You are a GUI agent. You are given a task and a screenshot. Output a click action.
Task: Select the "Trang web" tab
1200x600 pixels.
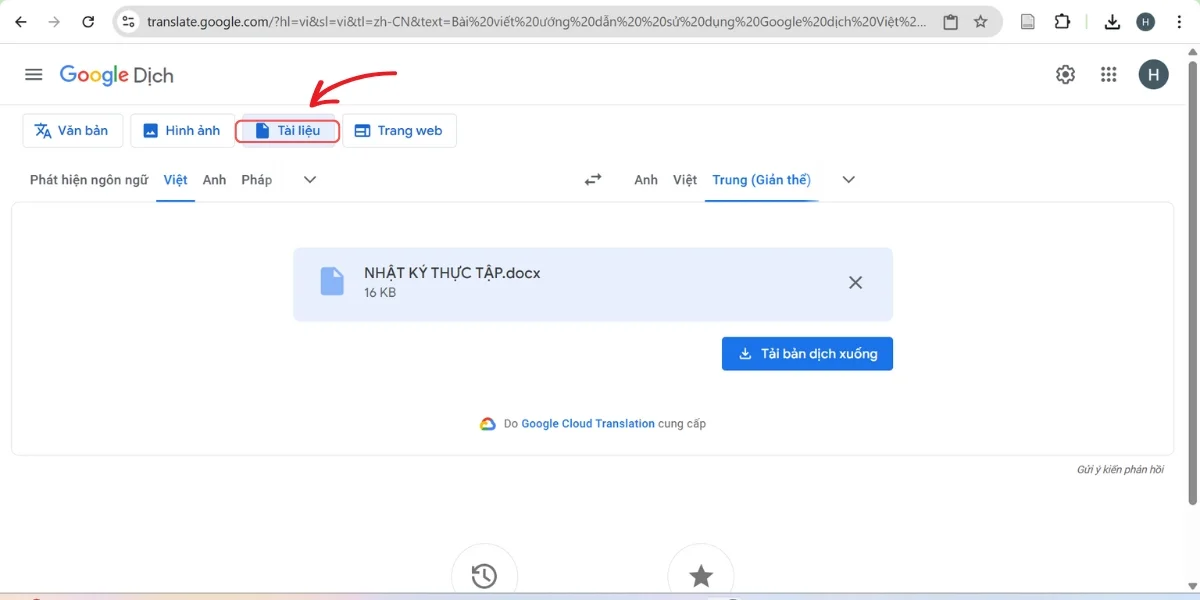399,130
